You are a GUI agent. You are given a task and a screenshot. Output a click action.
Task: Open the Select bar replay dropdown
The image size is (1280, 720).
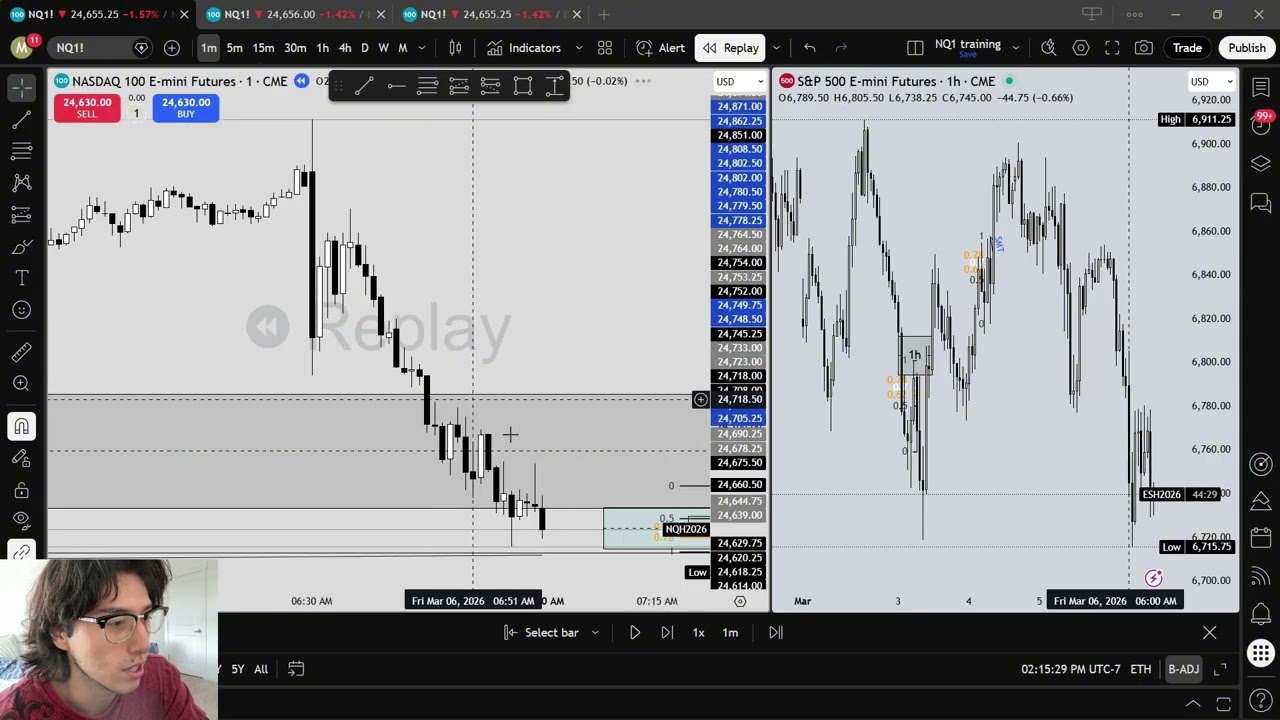[551, 632]
